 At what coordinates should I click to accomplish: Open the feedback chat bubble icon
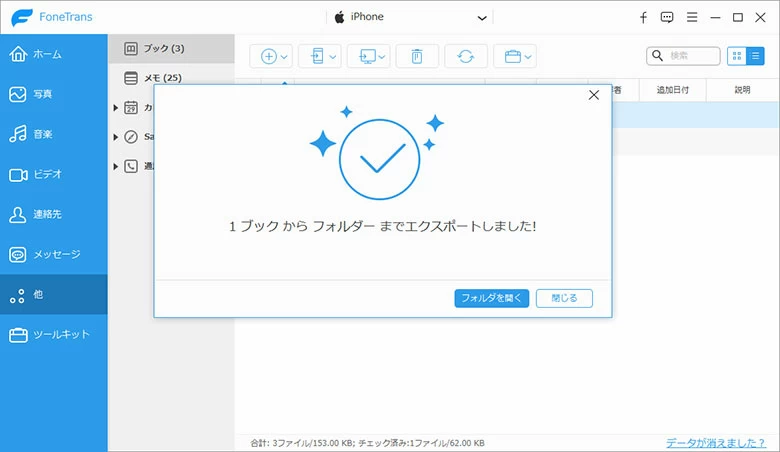667,17
